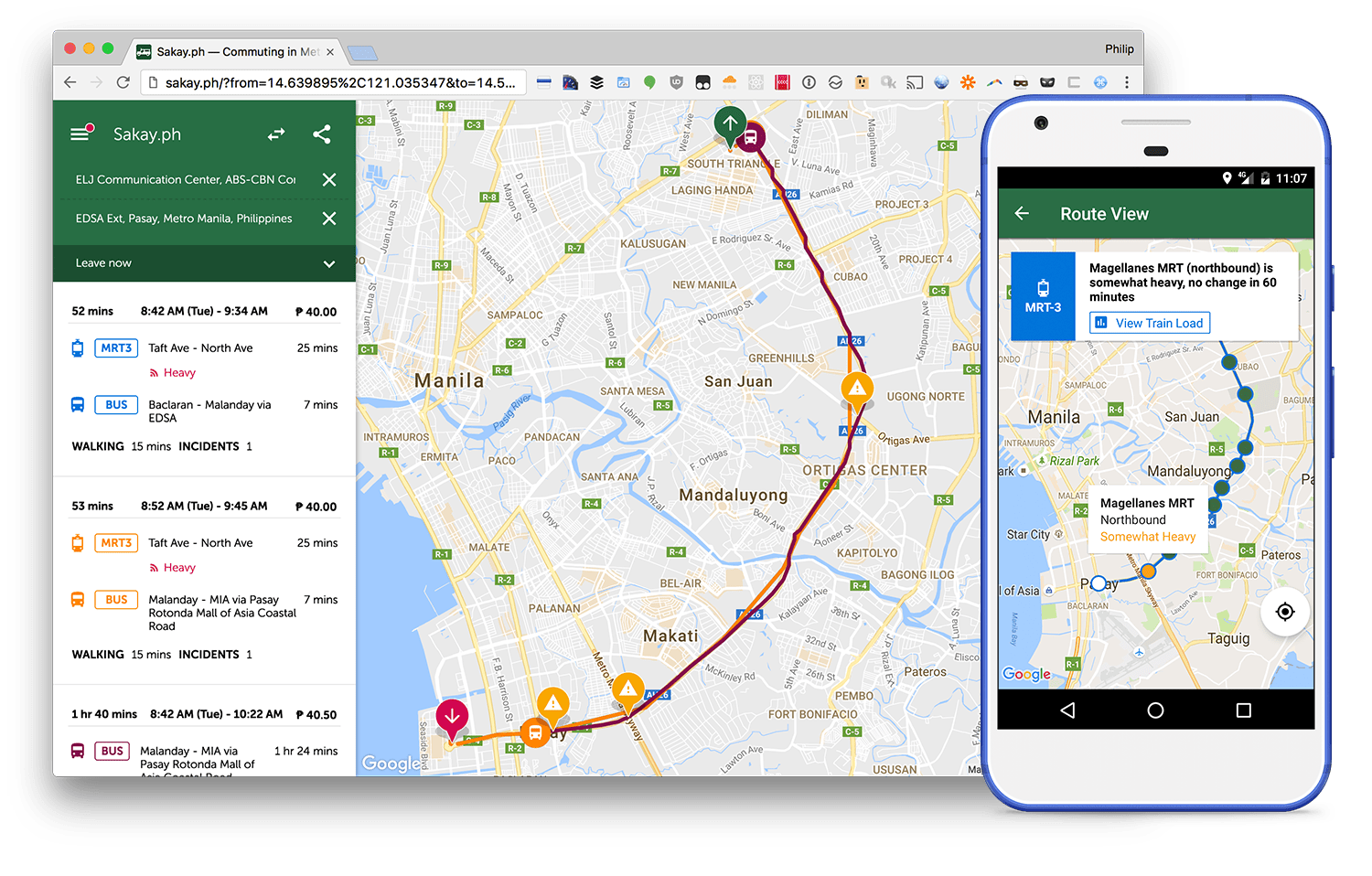Click the maroon BUS badge

[x=113, y=751]
